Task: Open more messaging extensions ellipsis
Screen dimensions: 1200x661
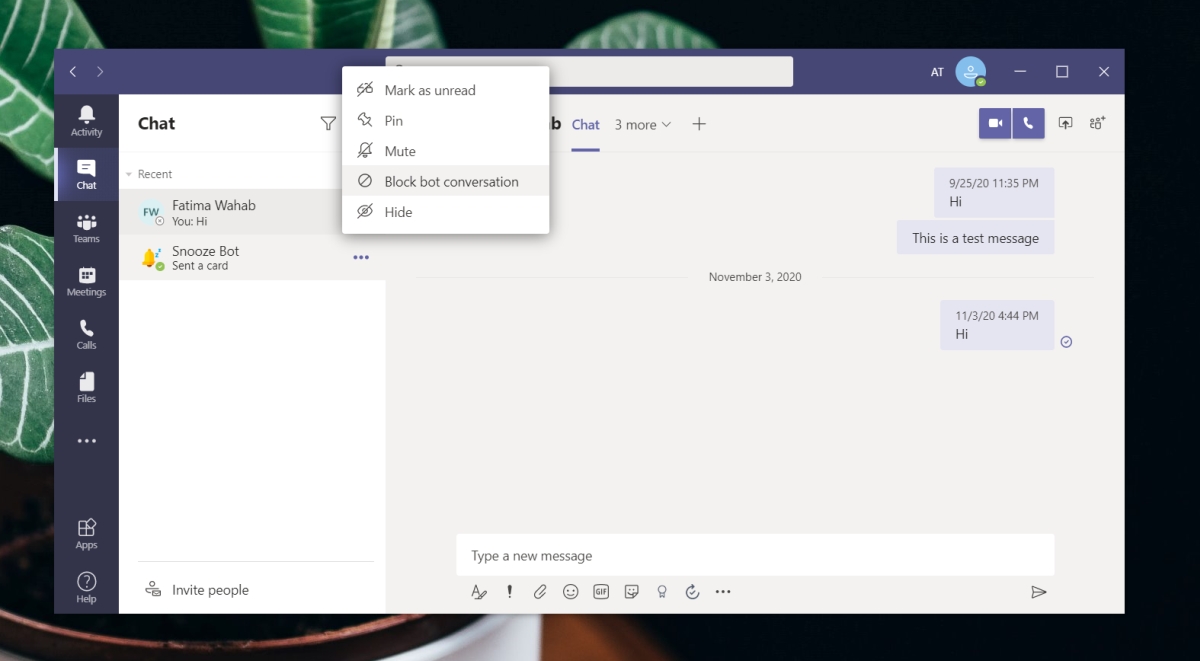Action: tap(723, 592)
